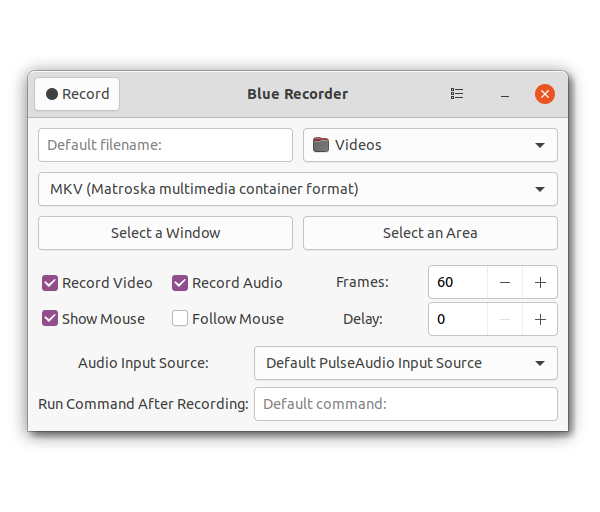Image resolution: width=600 pixels, height=512 pixels.
Task: Click the Videos folder icon
Action: click(x=321, y=145)
